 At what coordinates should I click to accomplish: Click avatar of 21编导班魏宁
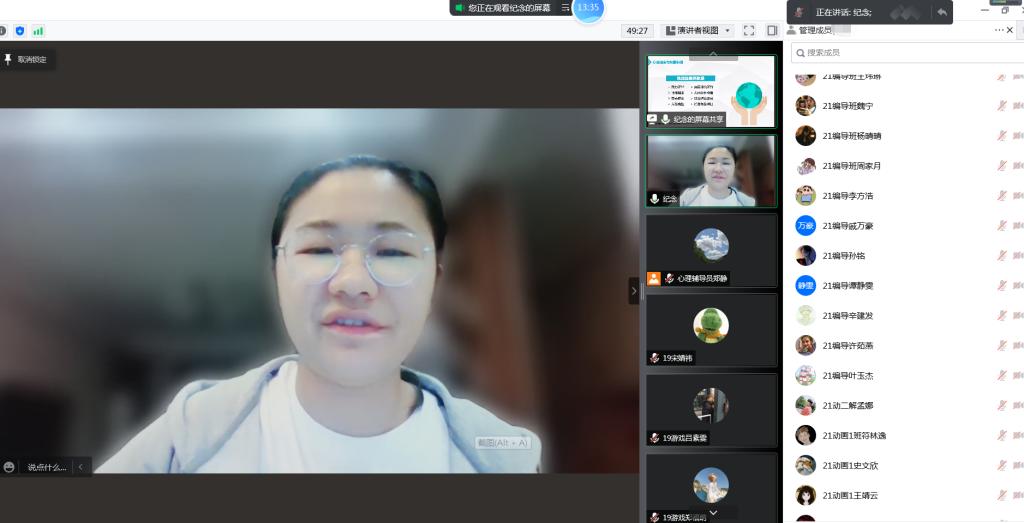click(x=805, y=106)
